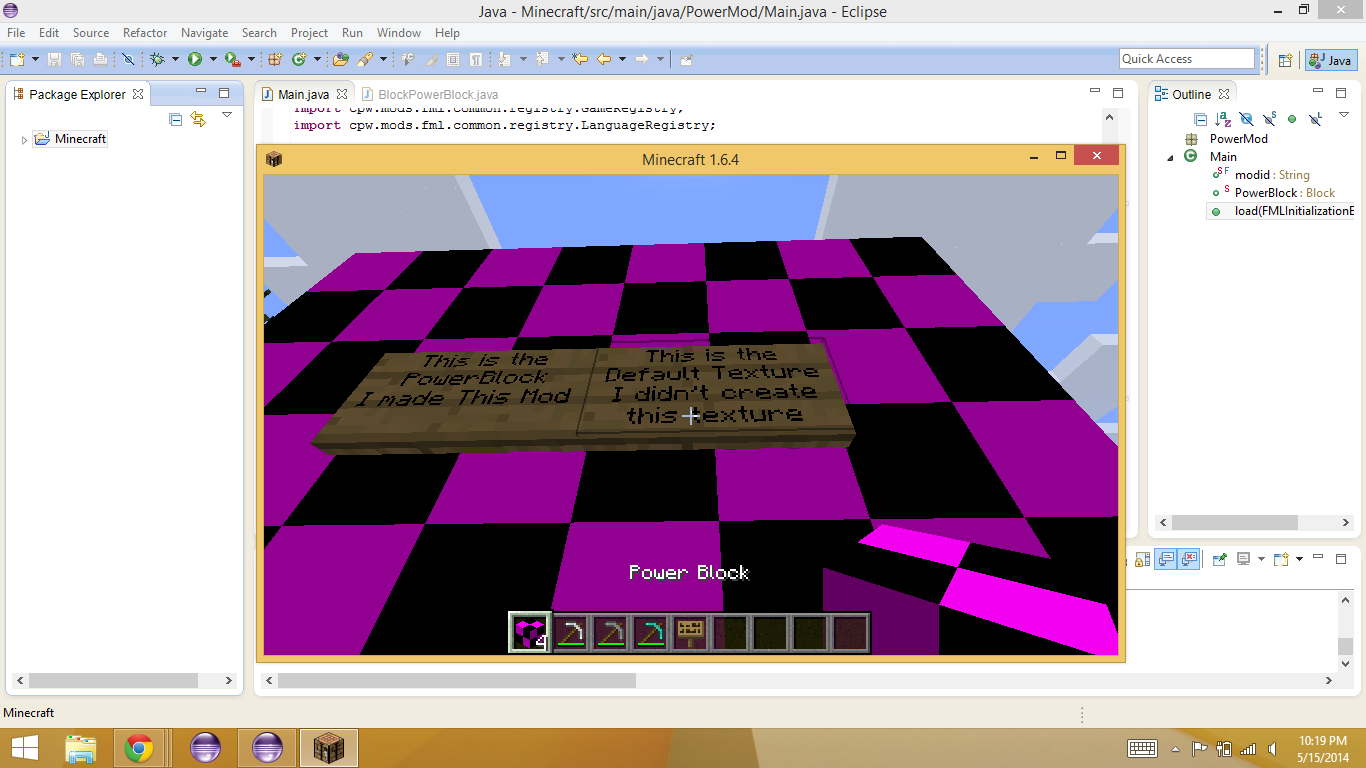1366x768 pixels.
Task: Toggle Block Selection Mode icon
Action: (452, 59)
